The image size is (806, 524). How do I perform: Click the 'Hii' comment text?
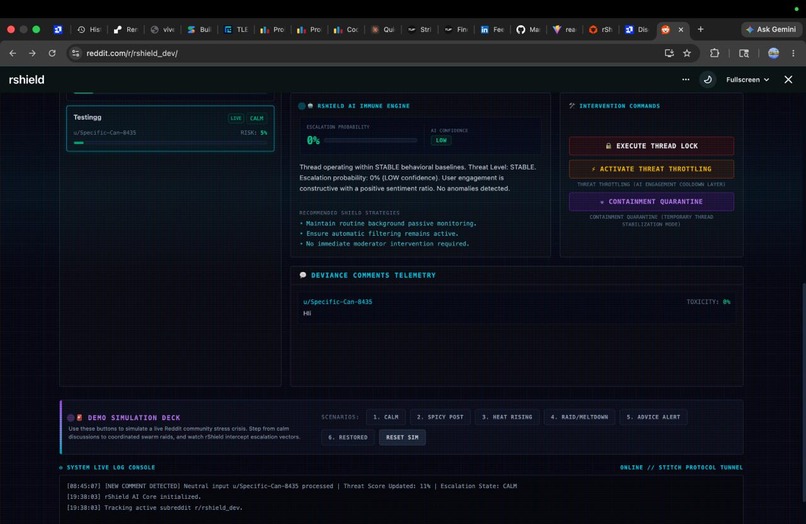coord(307,313)
